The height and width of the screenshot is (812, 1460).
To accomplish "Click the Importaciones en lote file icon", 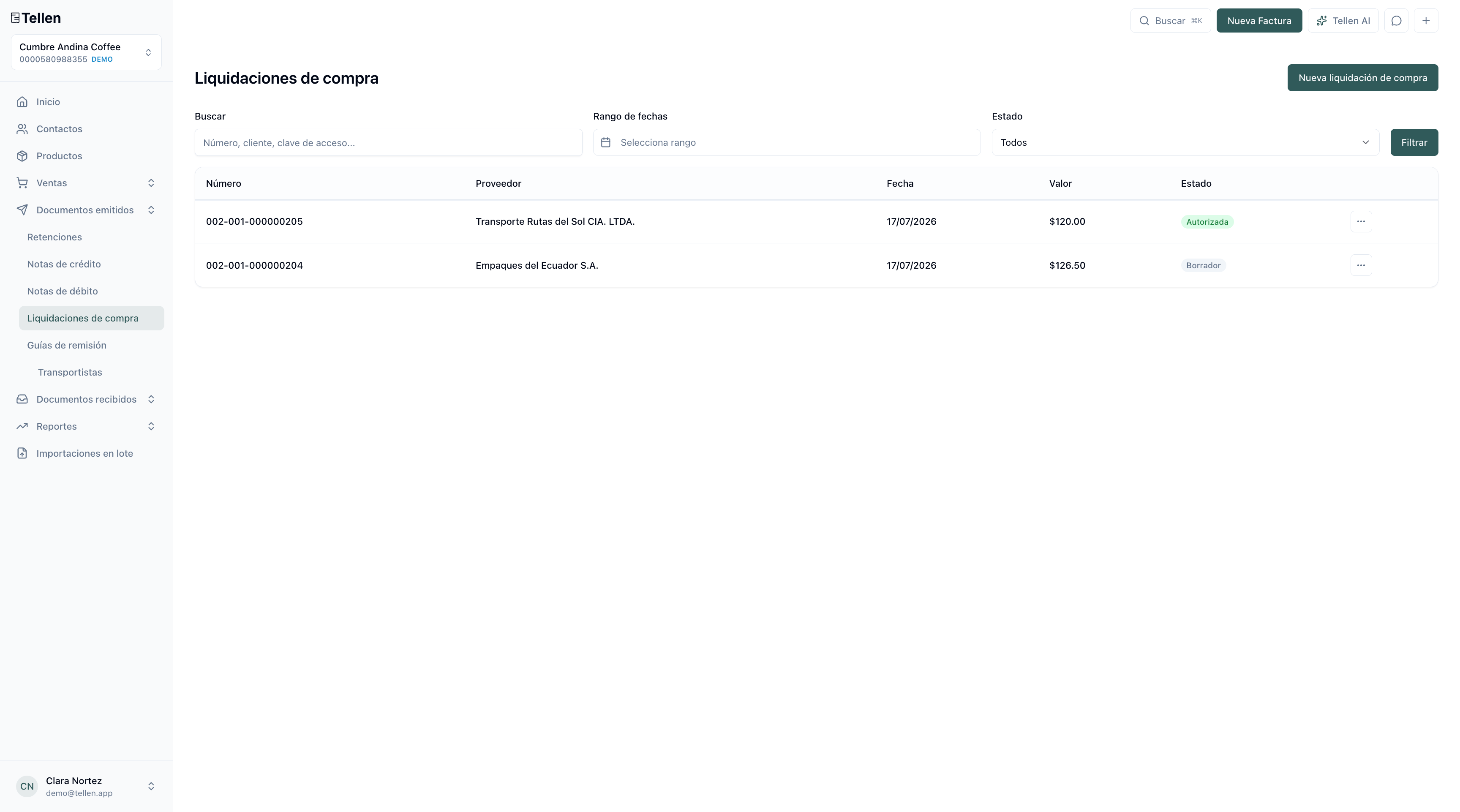I will click(22, 453).
